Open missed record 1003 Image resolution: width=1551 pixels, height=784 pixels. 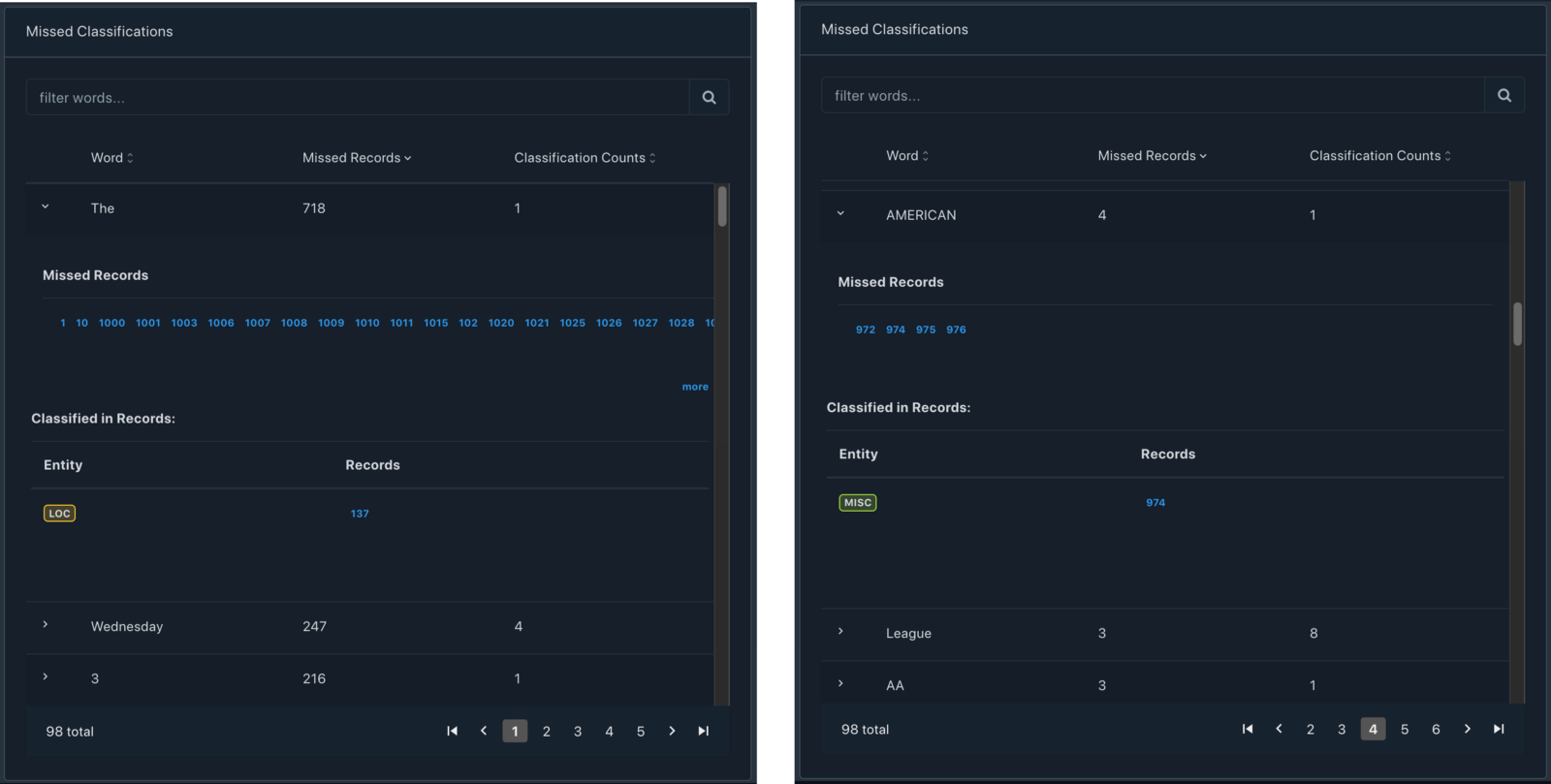[184, 323]
